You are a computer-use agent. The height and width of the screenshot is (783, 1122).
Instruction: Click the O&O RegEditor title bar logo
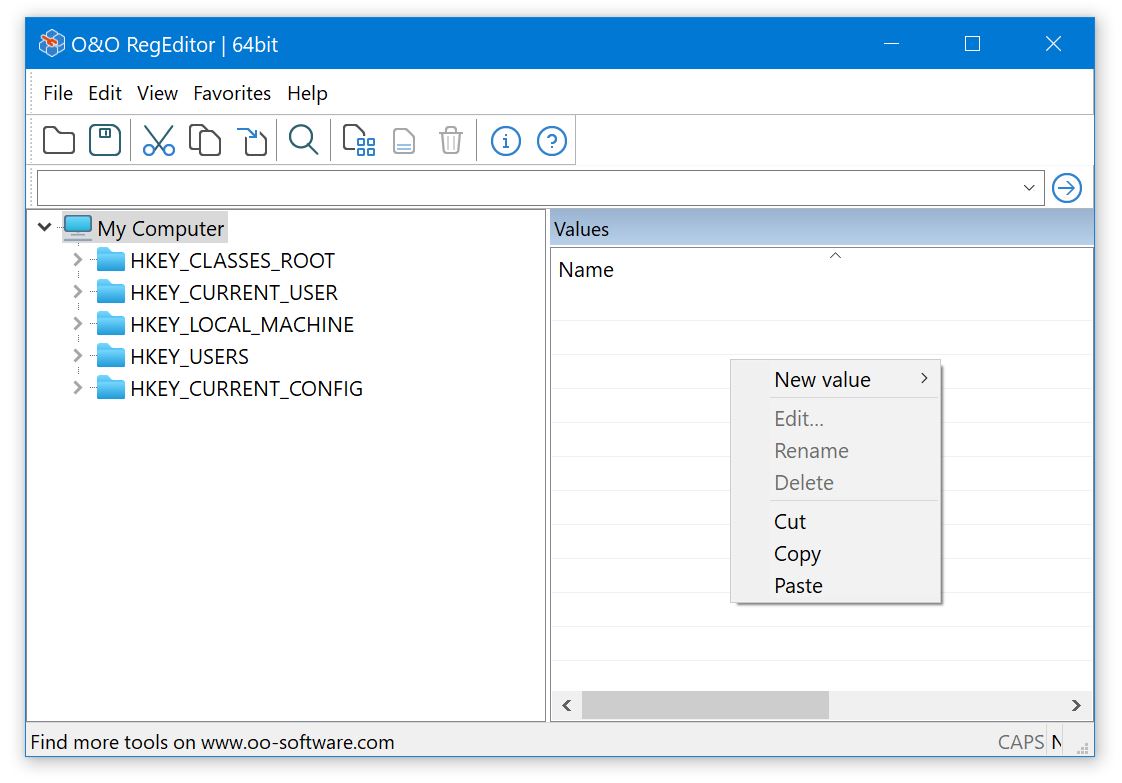[x=52, y=44]
